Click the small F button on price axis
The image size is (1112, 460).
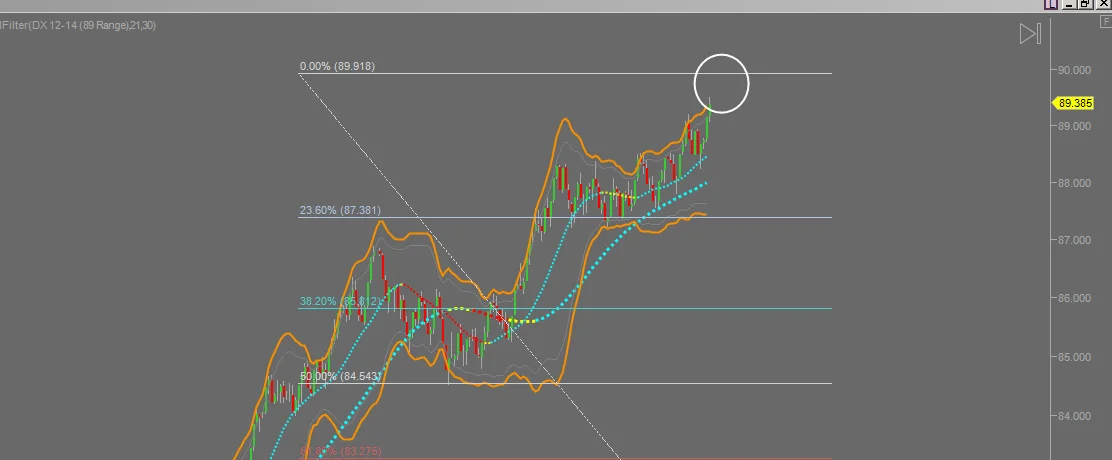[x=1106, y=23]
